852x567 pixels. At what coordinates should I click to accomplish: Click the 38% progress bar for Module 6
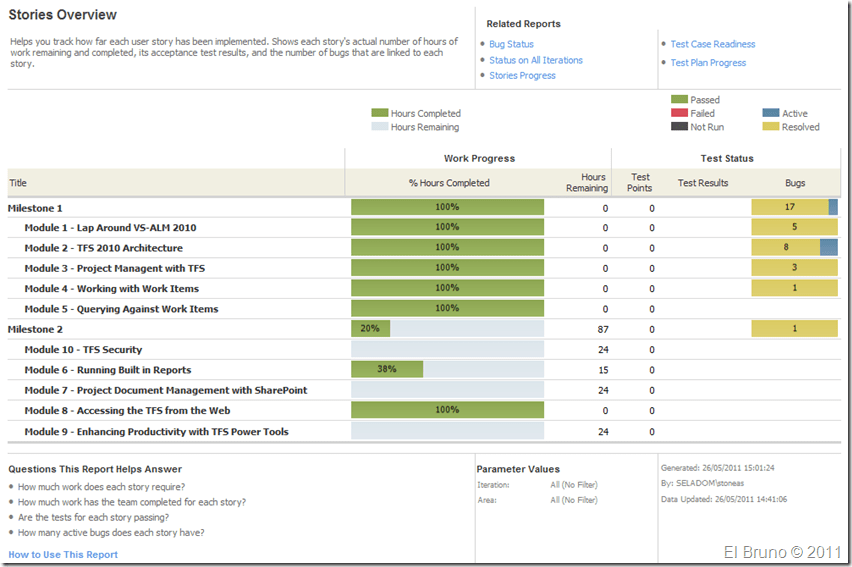tap(387, 369)
